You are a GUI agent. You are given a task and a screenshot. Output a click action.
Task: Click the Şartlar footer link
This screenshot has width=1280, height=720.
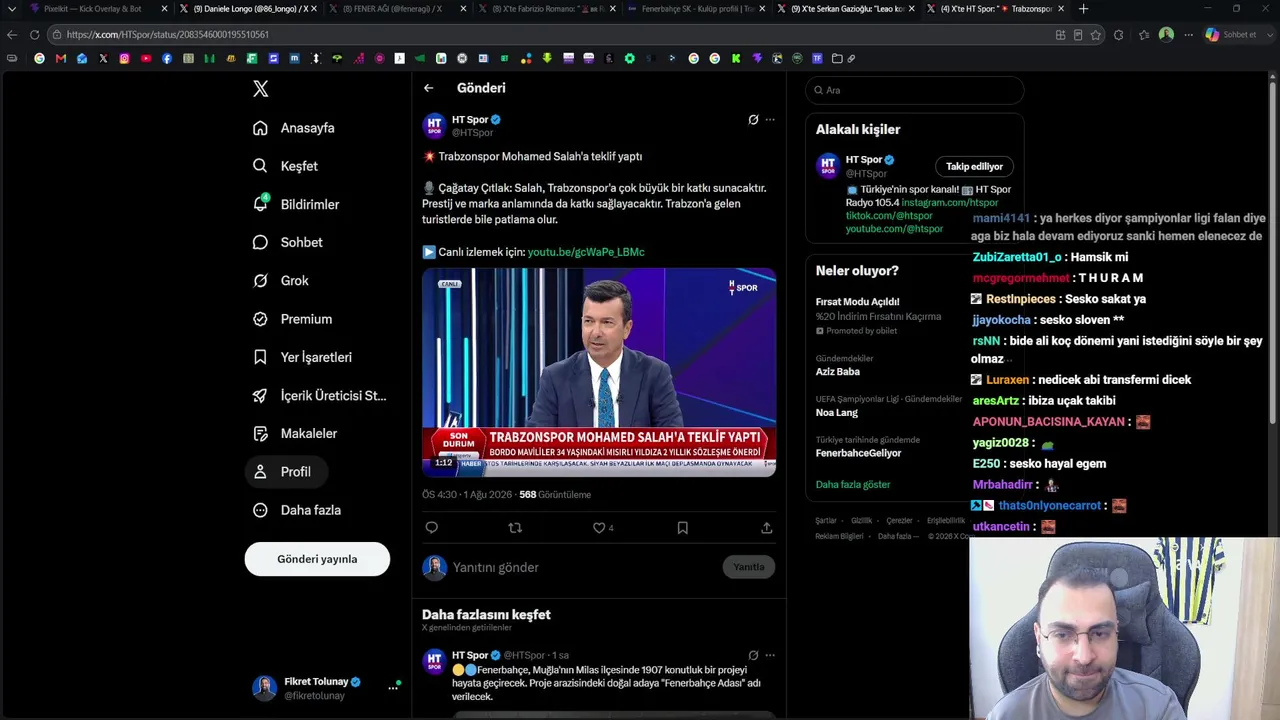(826, 520)
